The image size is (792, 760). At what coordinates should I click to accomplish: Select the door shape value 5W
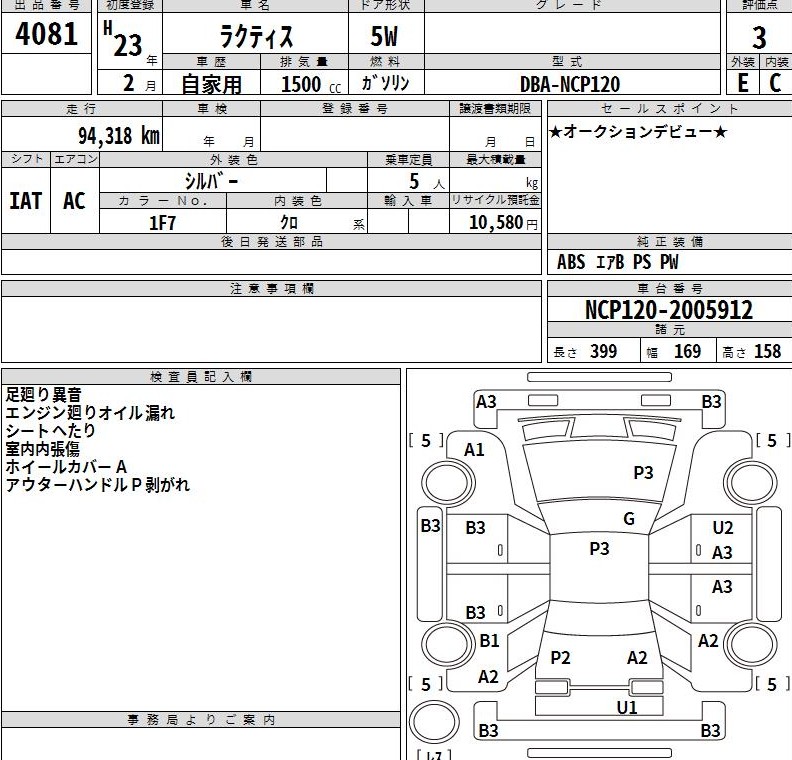click(384, 36)
